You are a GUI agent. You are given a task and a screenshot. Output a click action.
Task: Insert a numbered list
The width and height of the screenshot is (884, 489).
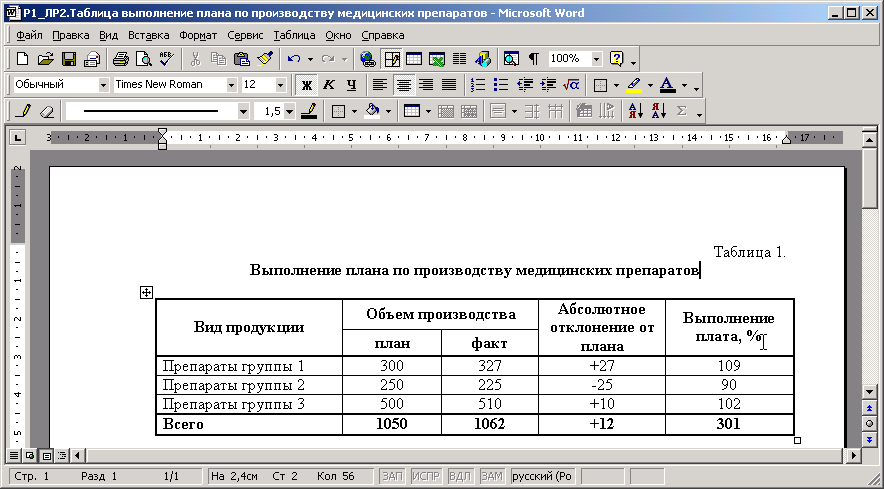pos(478,85)
